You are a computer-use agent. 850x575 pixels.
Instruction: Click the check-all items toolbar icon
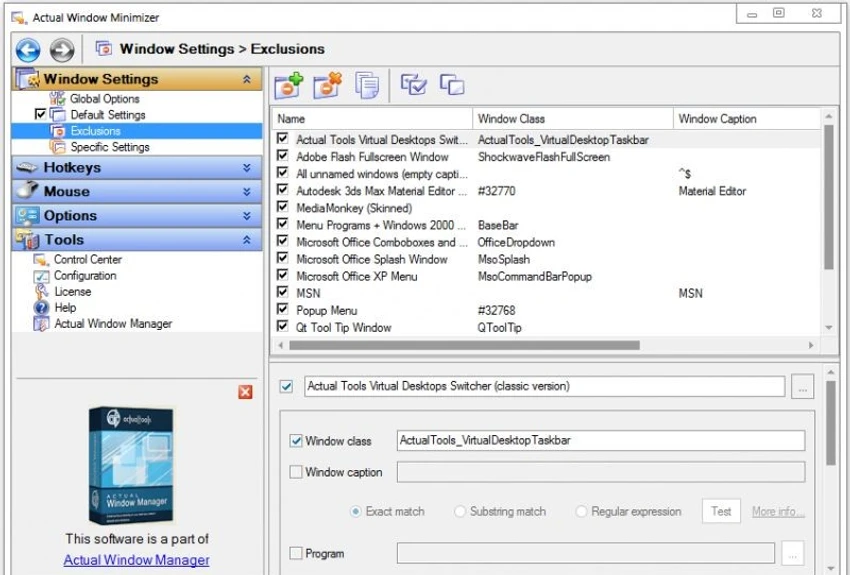coord(413,85)
